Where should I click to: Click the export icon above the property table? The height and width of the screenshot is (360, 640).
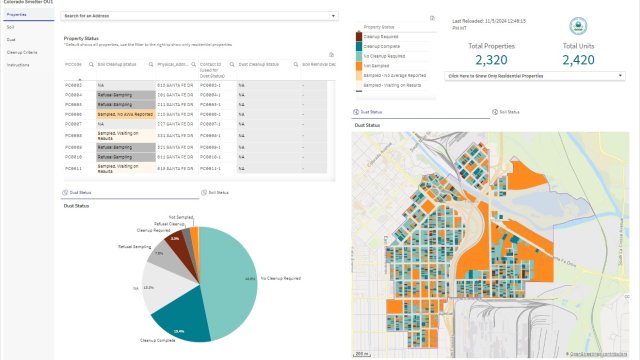pyautogui.click(x=331, y=55)
